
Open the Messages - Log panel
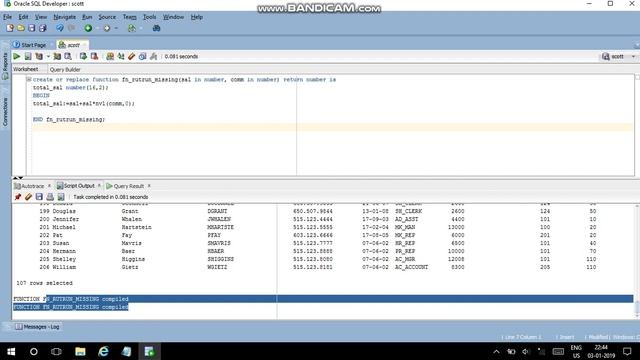point(37,327)
